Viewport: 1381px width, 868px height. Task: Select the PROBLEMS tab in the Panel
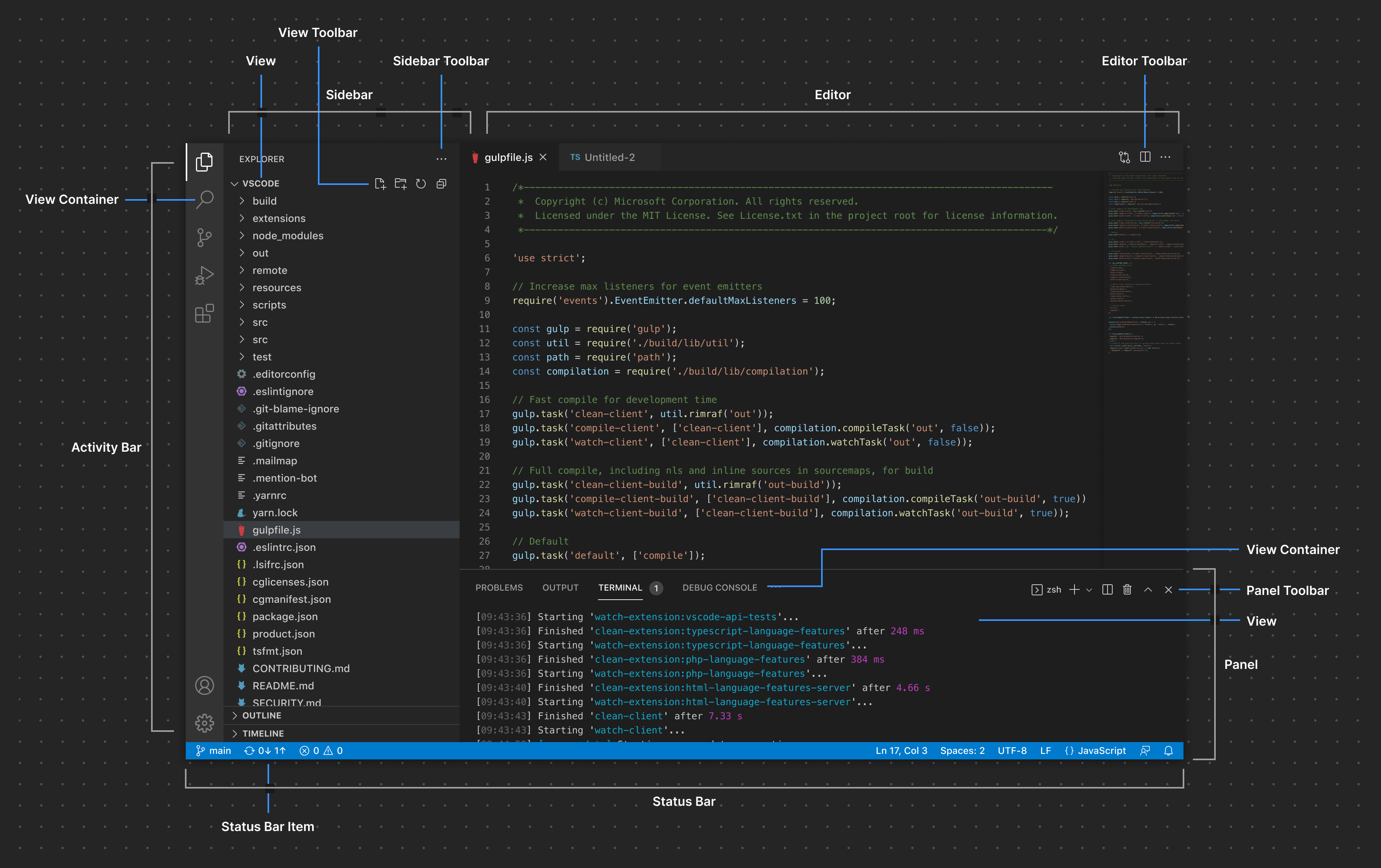click(x=498, y=588)
